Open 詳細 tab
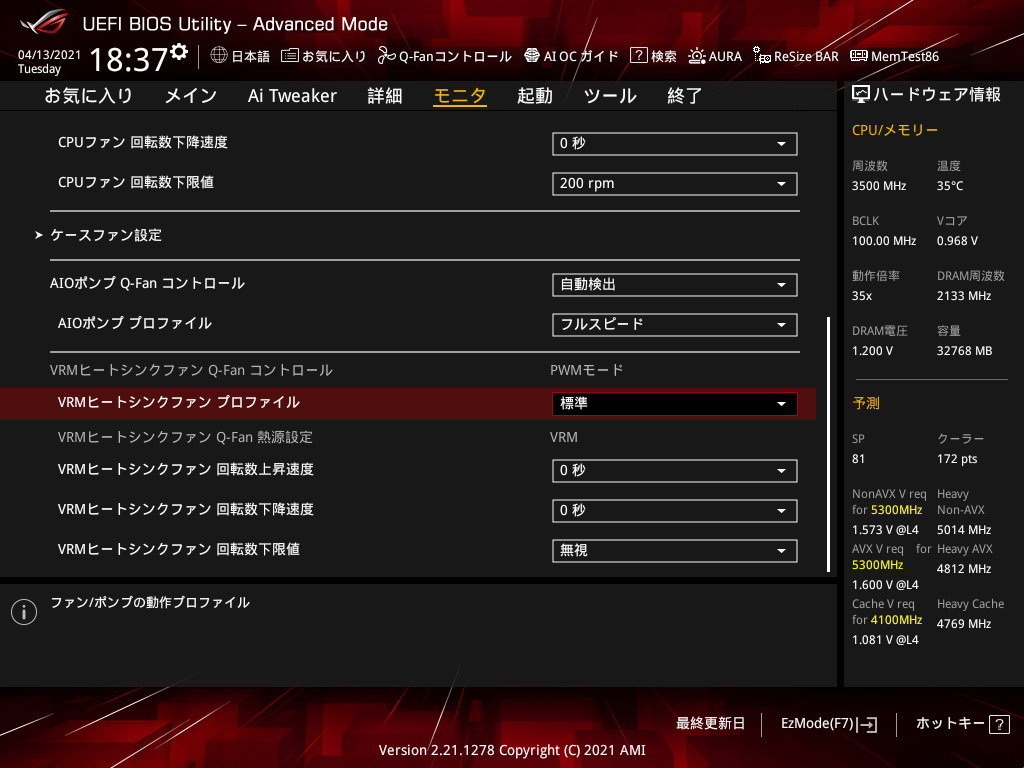The height and width of the screenshot is (768, 1024). click(x=385, y=96)
